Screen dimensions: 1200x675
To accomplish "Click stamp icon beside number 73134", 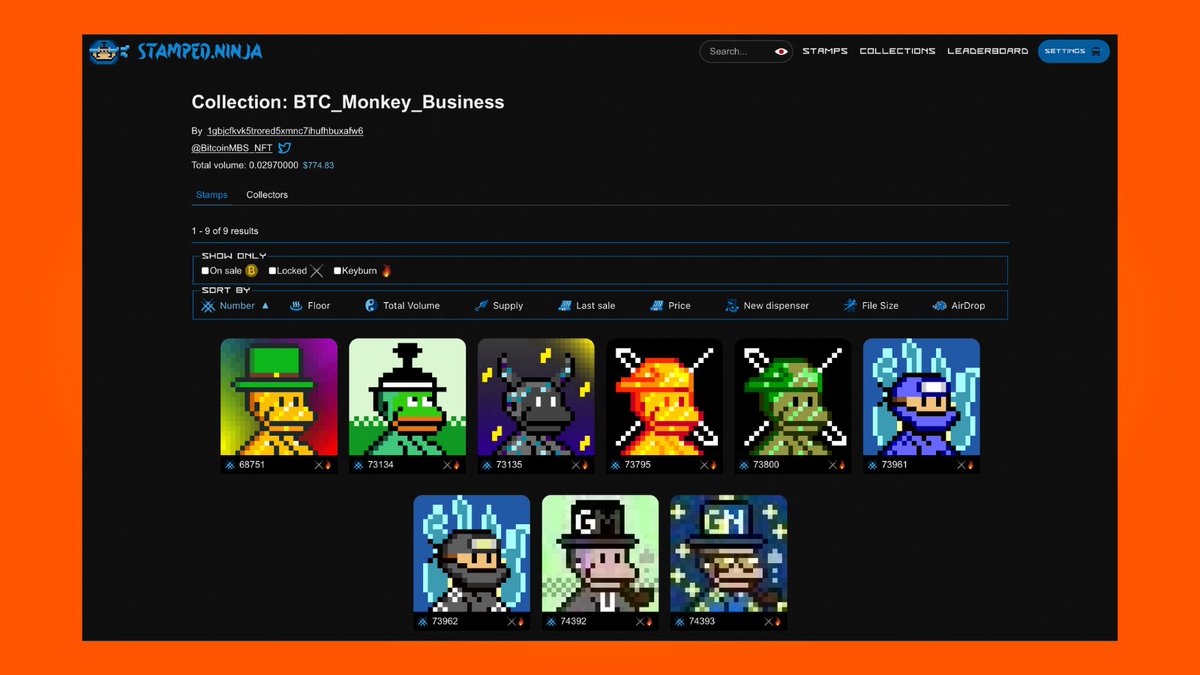I will 358,465.
